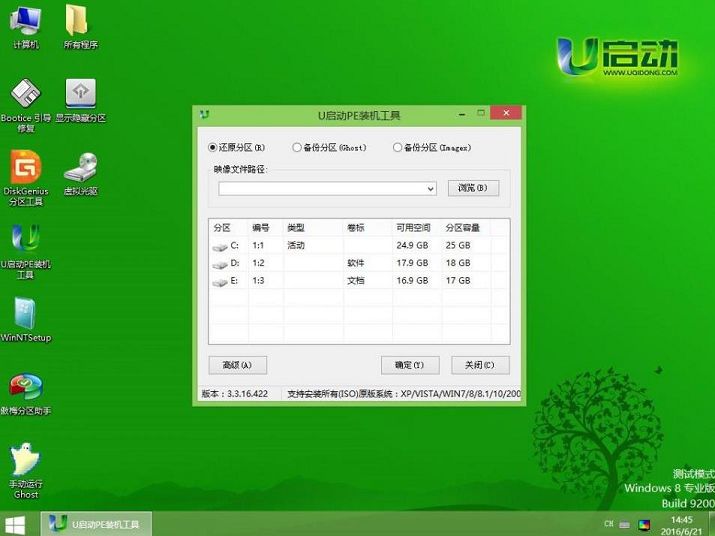Click the CH language indicator in tray
The image size is (715, 536).
point(609,524)
